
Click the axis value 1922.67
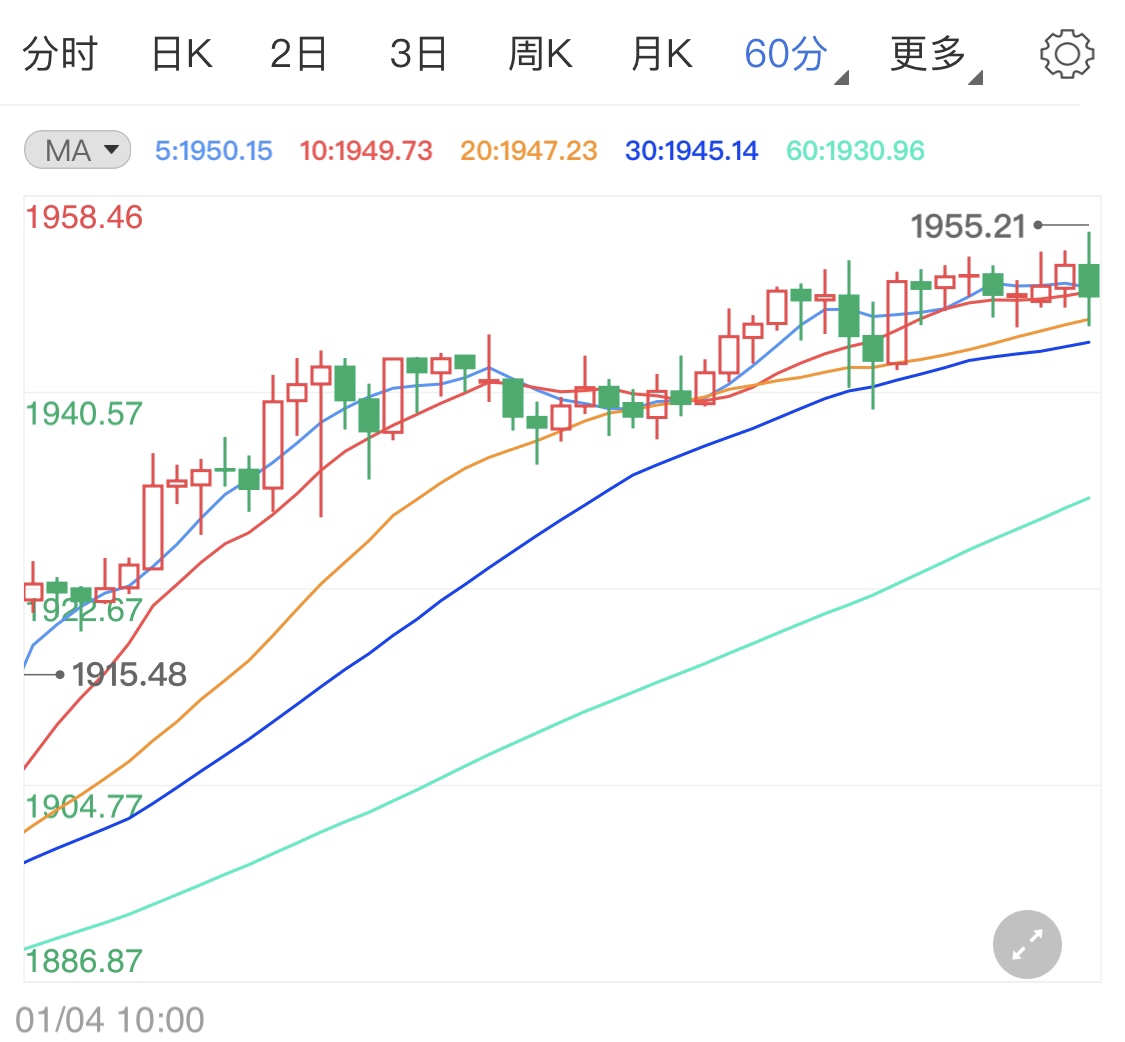click(x=84, y=610)
